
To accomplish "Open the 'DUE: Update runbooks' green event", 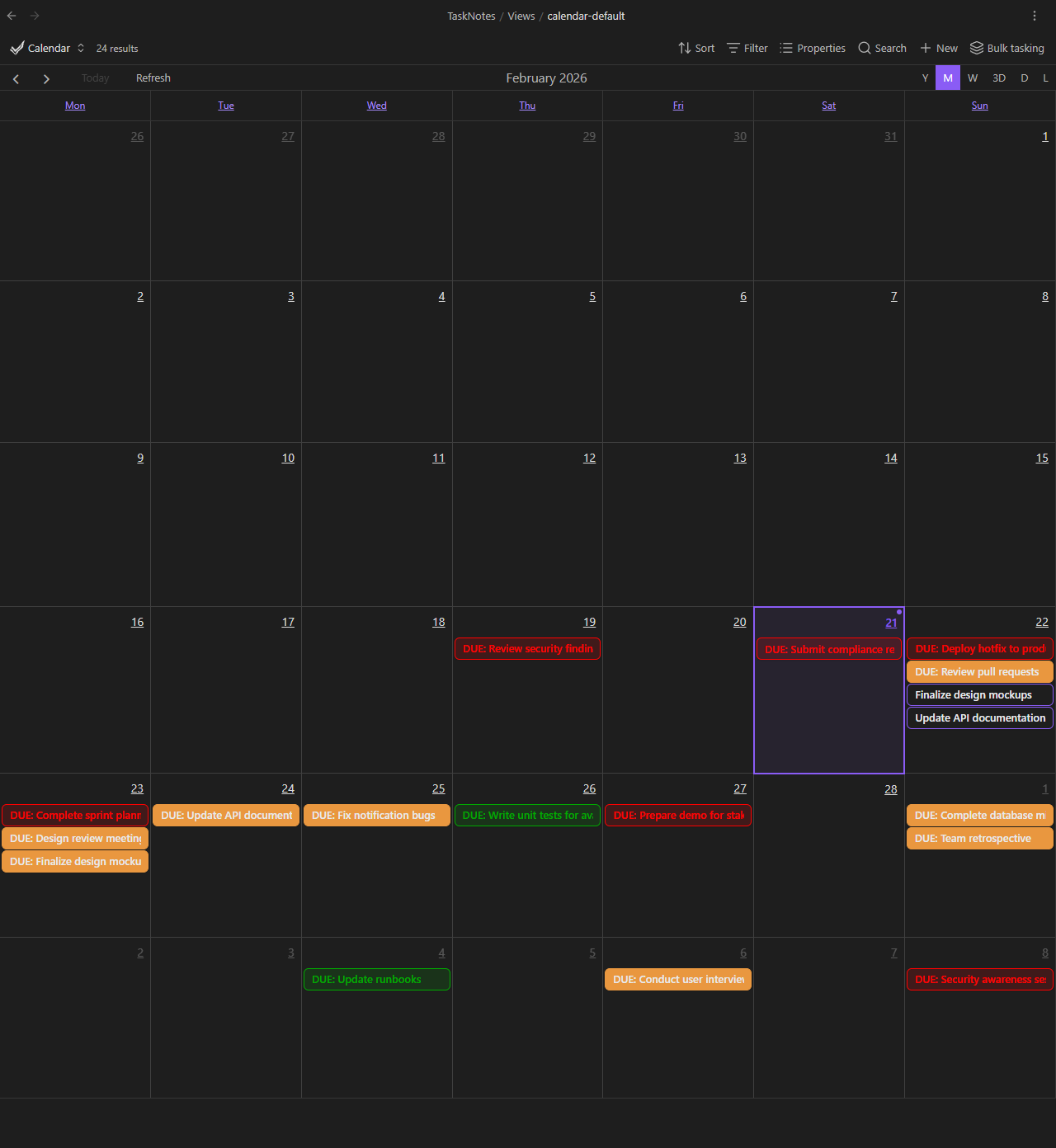I will pyautogui.click(x=376, y=979).
